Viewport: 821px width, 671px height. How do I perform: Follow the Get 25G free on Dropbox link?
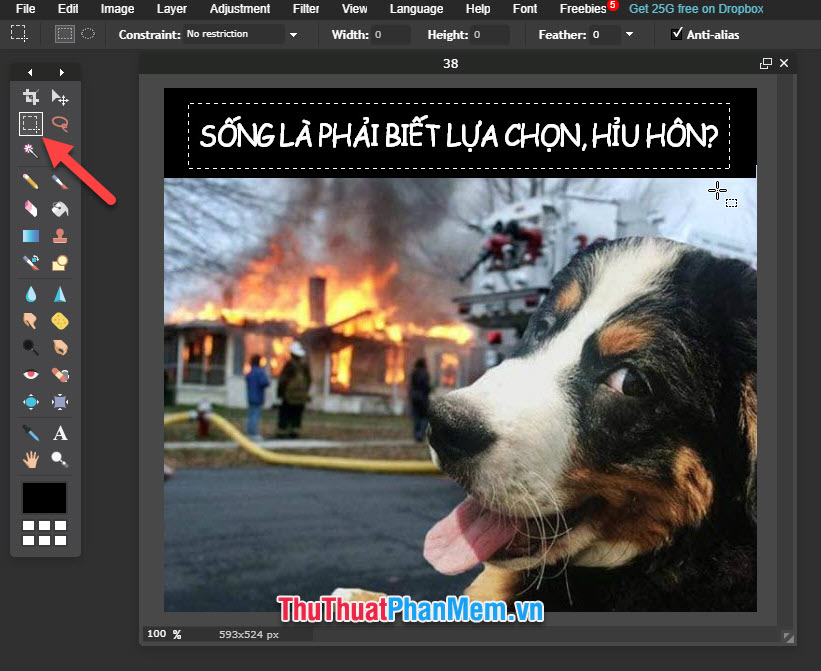tap(696, 9)
